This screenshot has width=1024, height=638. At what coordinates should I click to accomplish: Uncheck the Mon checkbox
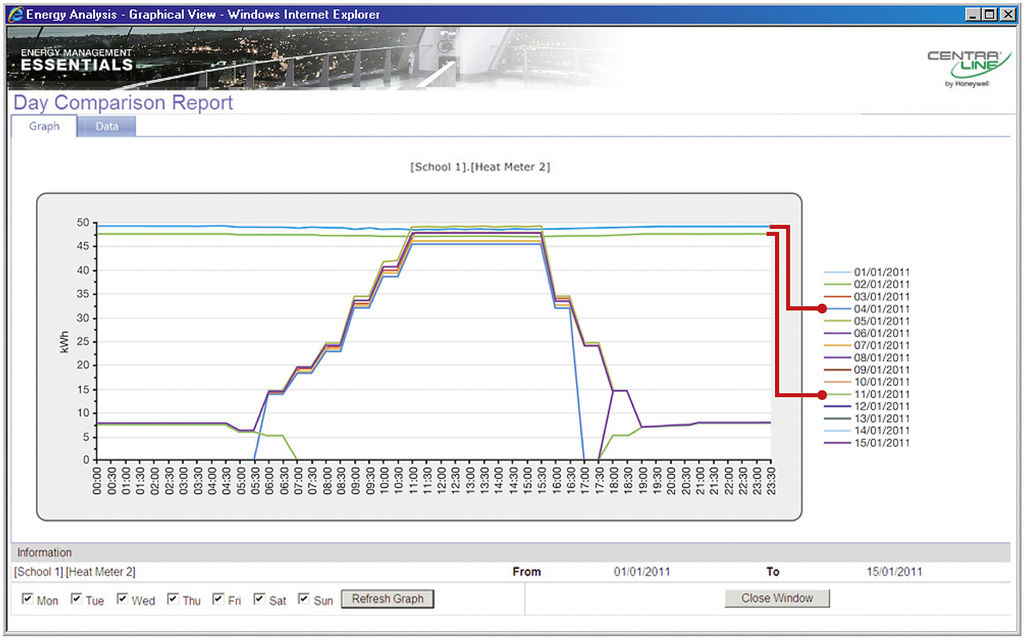(27, 600)
